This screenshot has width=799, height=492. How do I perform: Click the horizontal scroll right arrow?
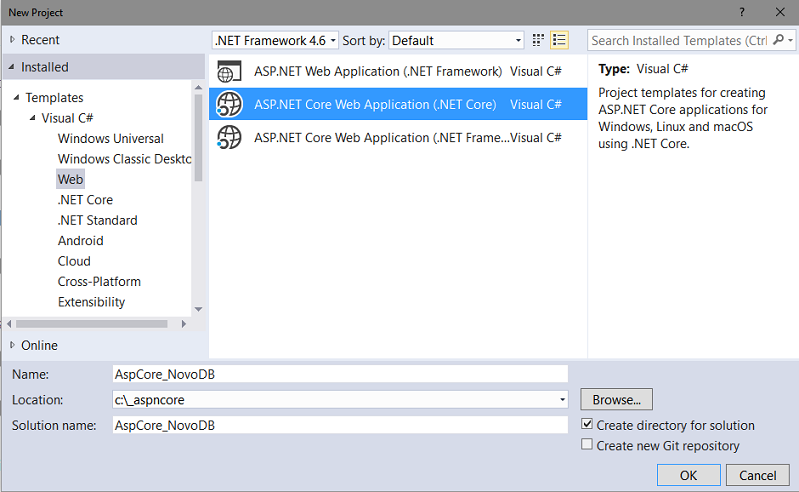pyautogui.click(x=183, y=324)
